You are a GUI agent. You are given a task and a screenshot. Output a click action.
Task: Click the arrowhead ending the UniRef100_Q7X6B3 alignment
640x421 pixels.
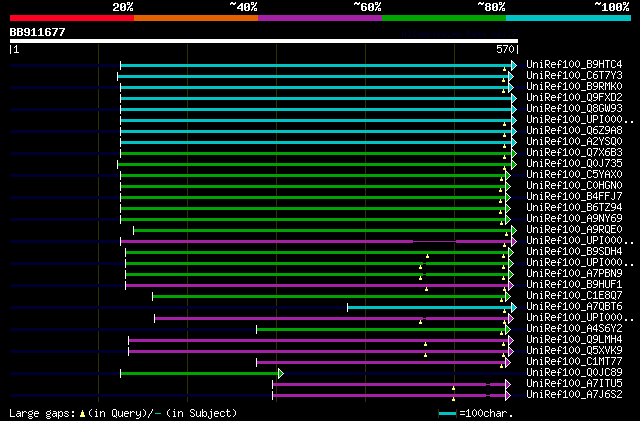point(514,154)
